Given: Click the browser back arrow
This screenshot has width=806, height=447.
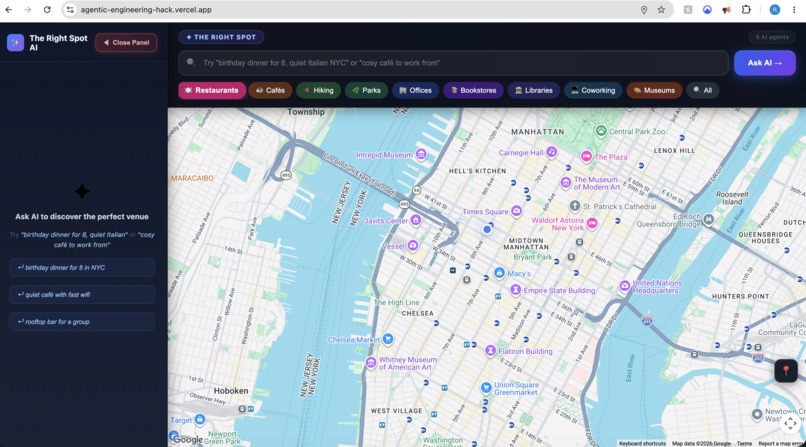Looking at the screenshot, I should [x=9, y=10].
